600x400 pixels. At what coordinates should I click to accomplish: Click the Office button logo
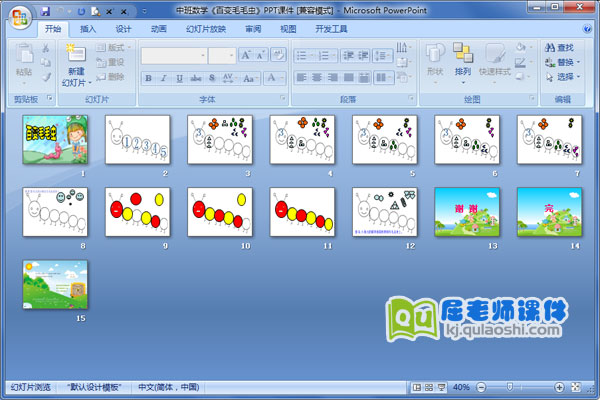20,17
